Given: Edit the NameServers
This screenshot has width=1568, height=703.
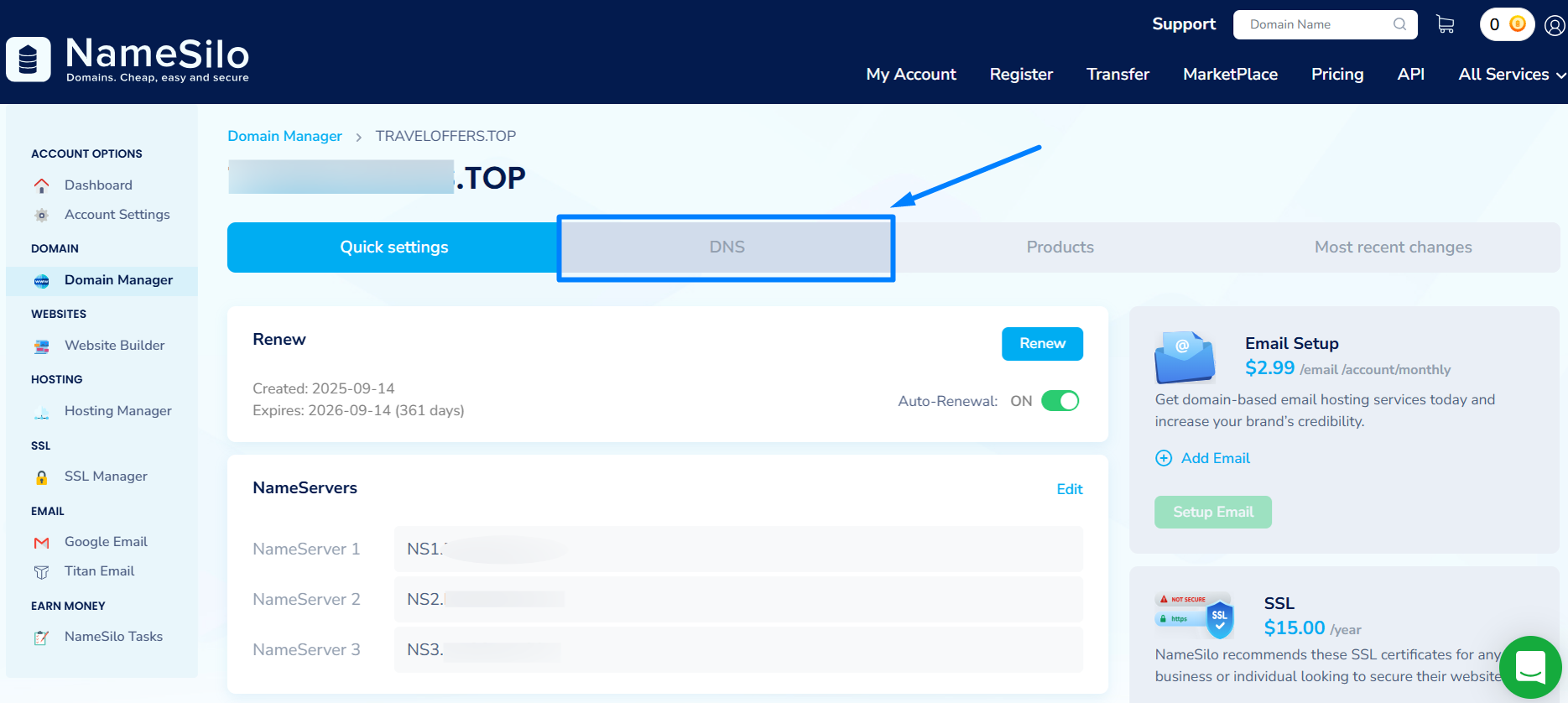Looking at the screenshot, I should 1069,489.
